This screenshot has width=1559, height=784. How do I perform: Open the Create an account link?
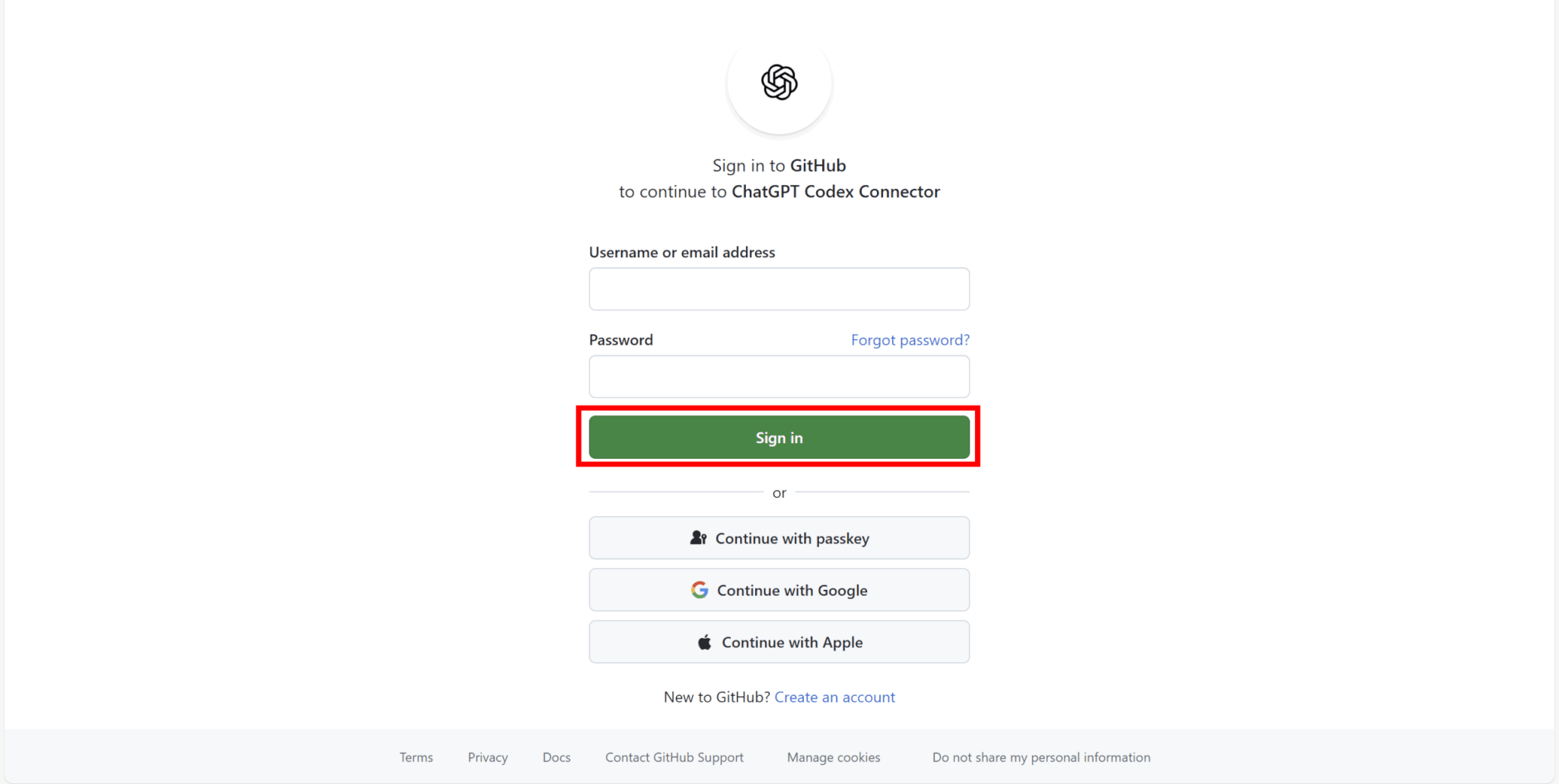834,697
